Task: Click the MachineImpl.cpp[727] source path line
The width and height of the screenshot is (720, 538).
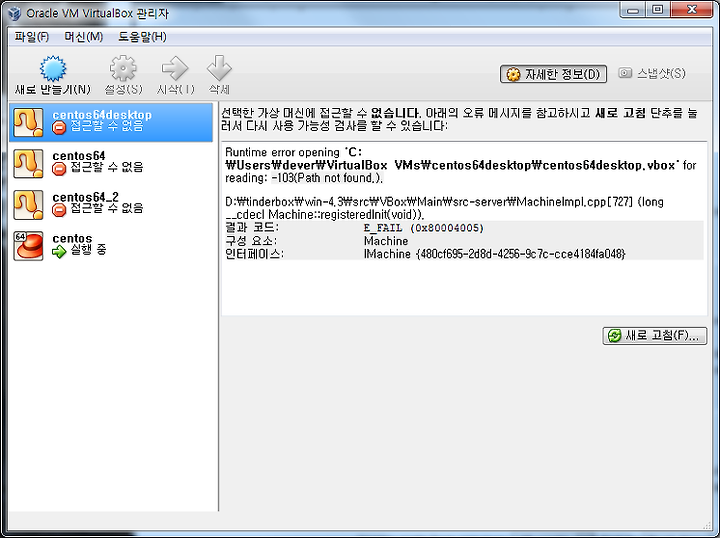Action: click(444, 202)
